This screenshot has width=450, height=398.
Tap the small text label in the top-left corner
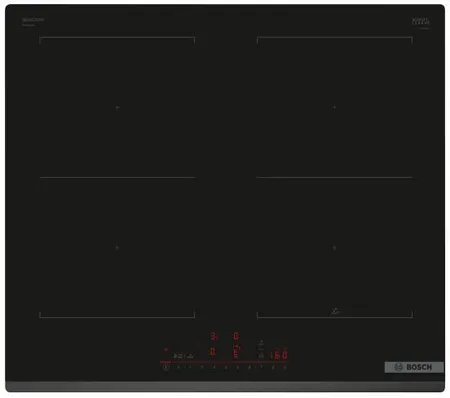pyautogui.click(x=33, y=22)
